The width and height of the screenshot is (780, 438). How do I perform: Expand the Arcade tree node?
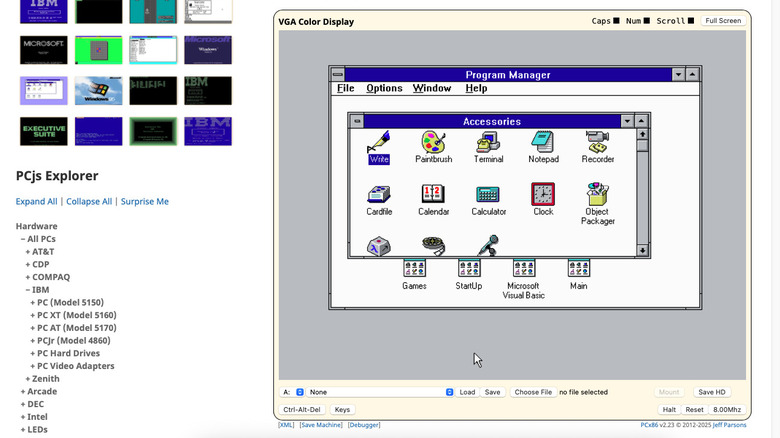39,391
